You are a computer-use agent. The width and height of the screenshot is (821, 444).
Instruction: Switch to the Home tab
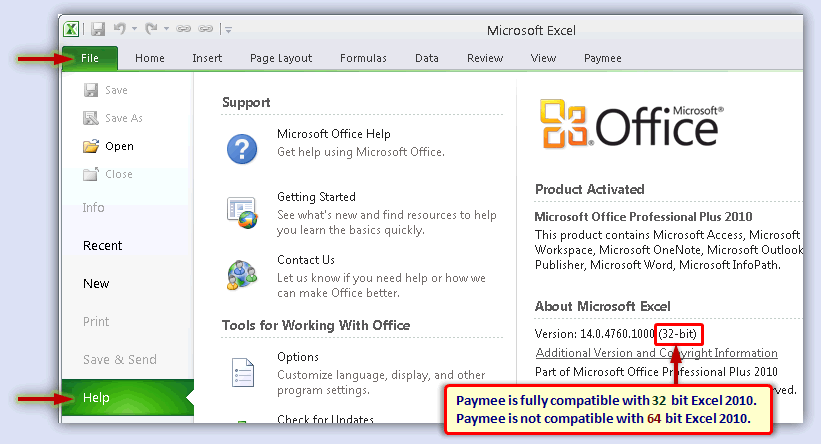(150, 58)
